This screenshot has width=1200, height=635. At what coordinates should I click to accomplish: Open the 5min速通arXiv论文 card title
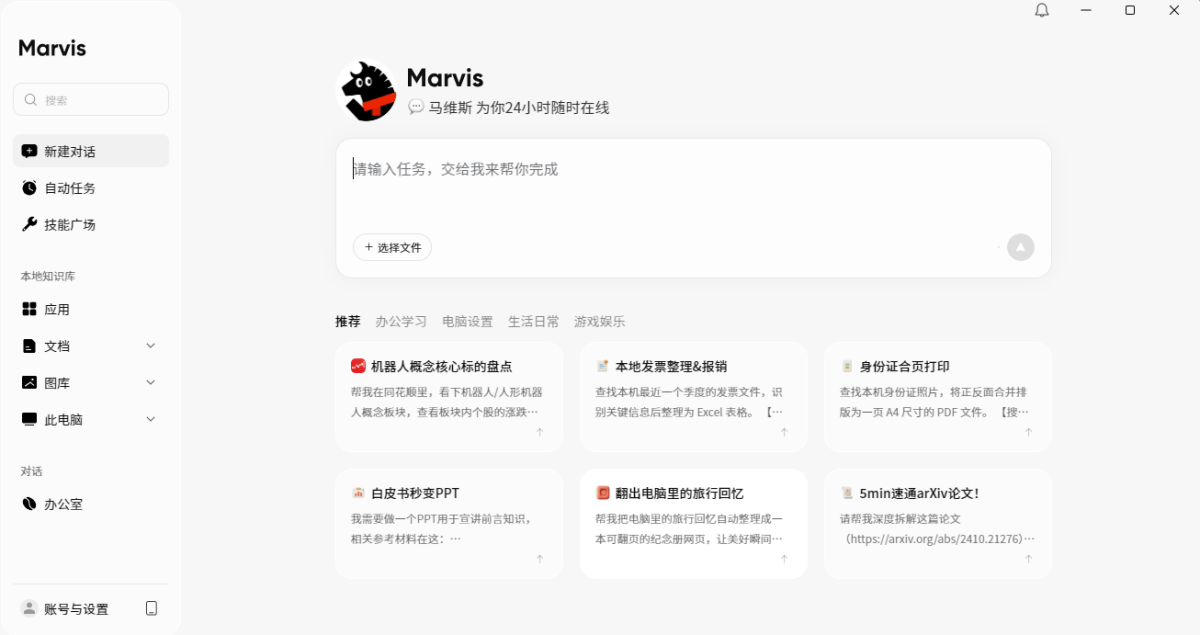click(919, 493)
